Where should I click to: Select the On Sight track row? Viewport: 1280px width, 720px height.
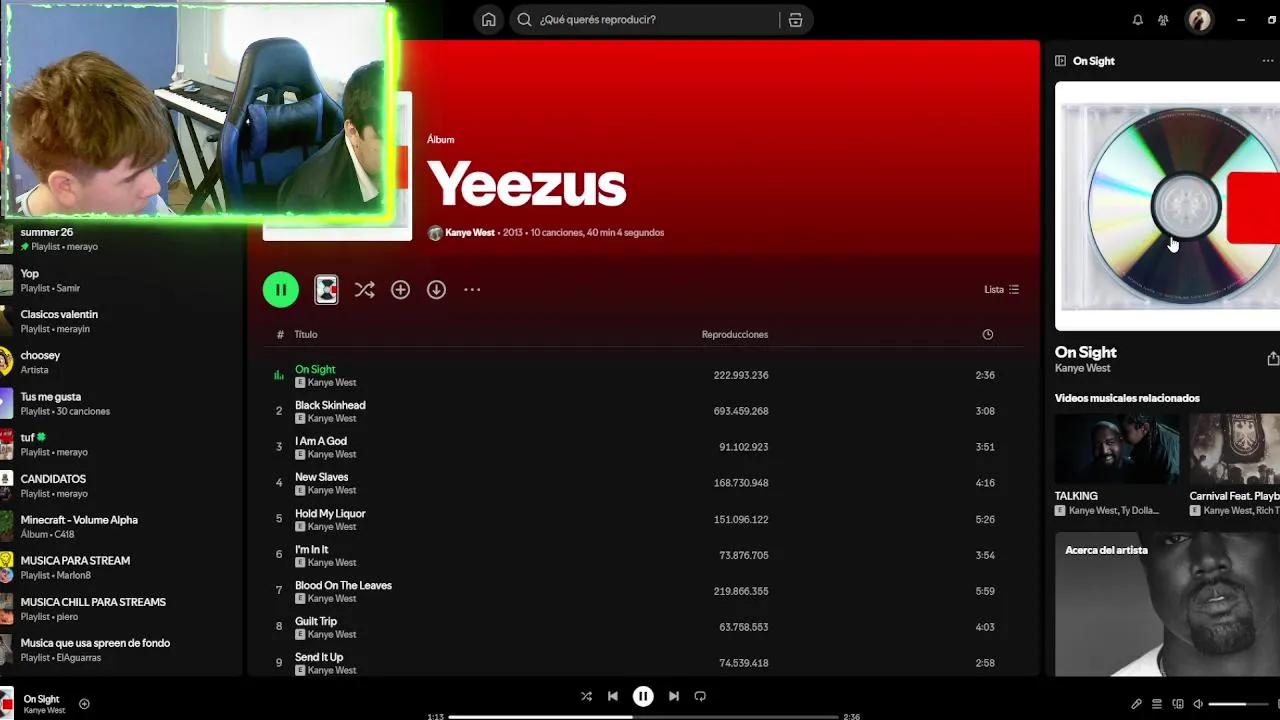(x=644, y=375)
